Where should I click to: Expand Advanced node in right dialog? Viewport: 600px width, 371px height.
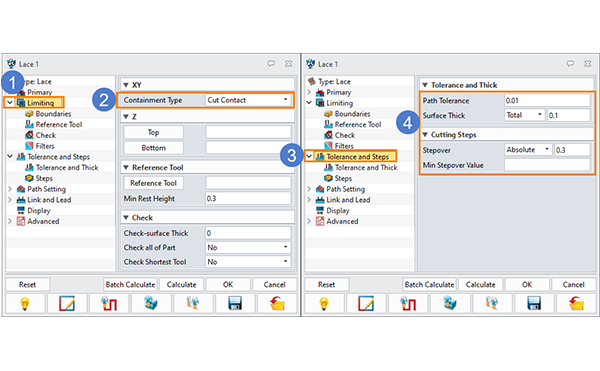click(309, 221)
